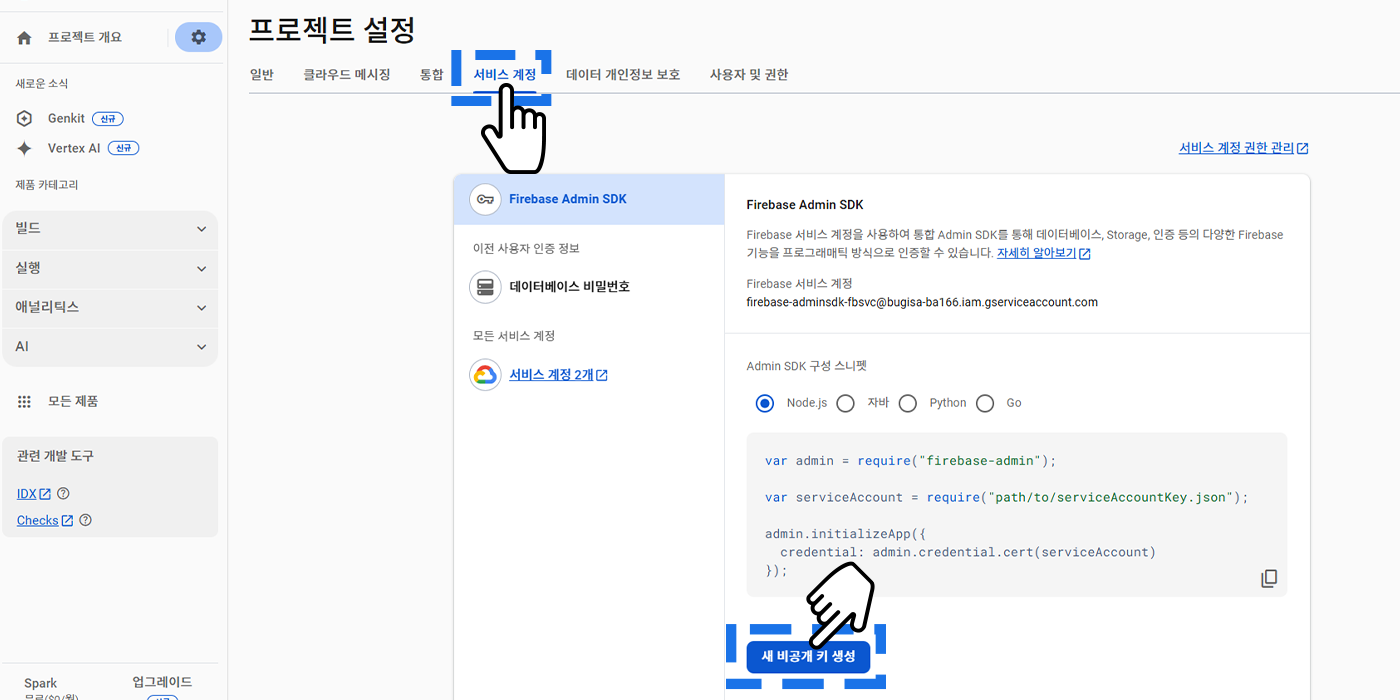The height and width of the screenshot is (700, 1400).
Task: Click the home icon beside 프로젝트 개요
Action: point(24,37)
